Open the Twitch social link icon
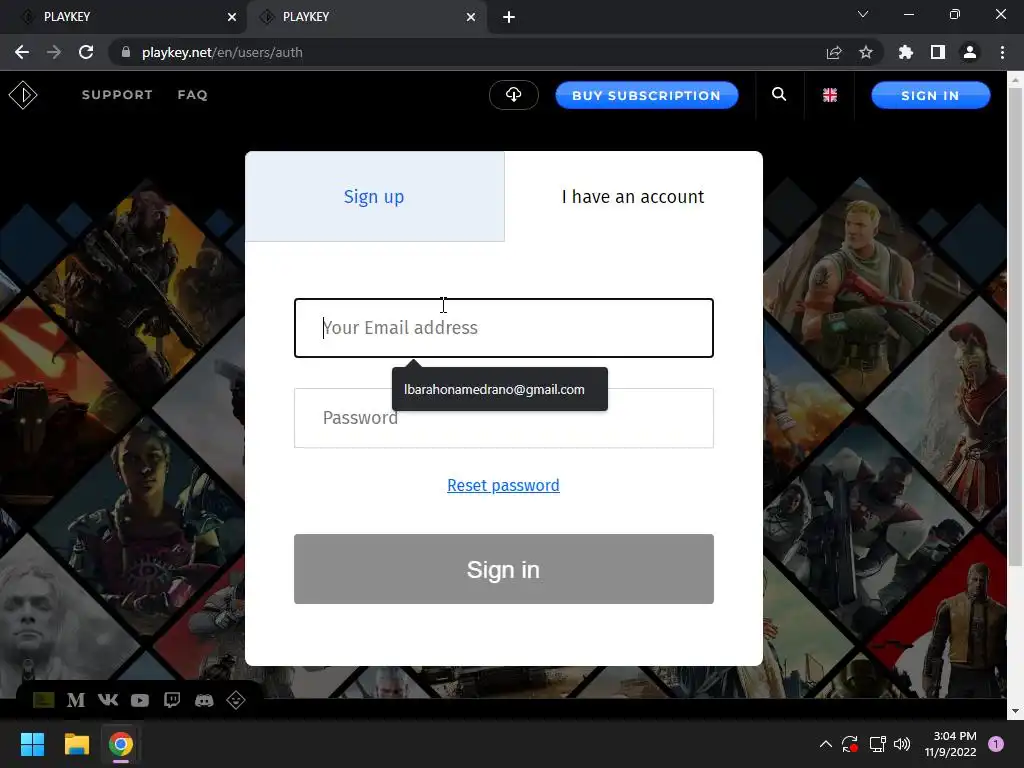The width and height of the screenshot is (1024, 768). tap(172, 700)
